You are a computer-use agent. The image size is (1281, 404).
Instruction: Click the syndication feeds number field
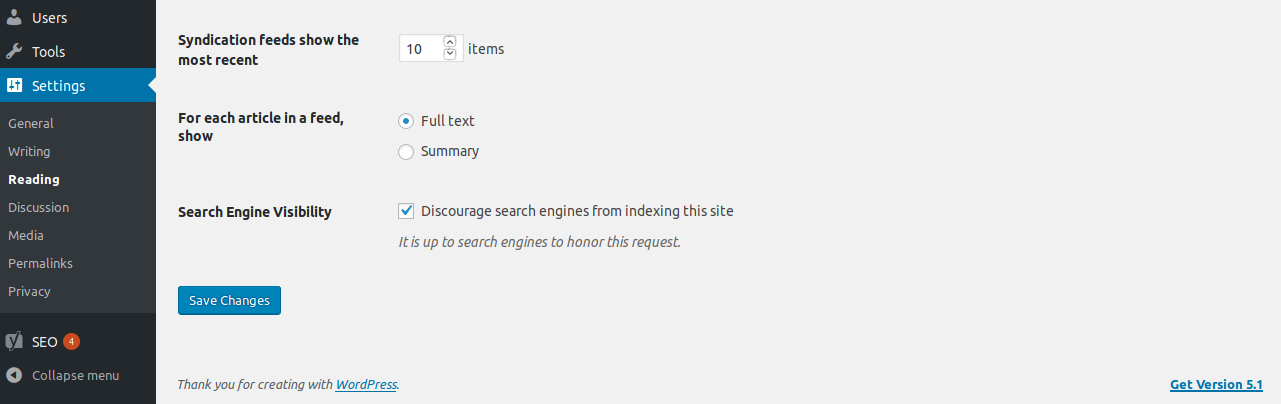click(421, 48)
